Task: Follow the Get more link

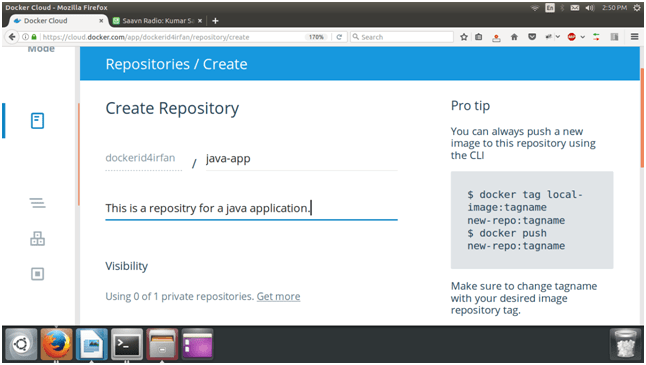Action: 279,297
